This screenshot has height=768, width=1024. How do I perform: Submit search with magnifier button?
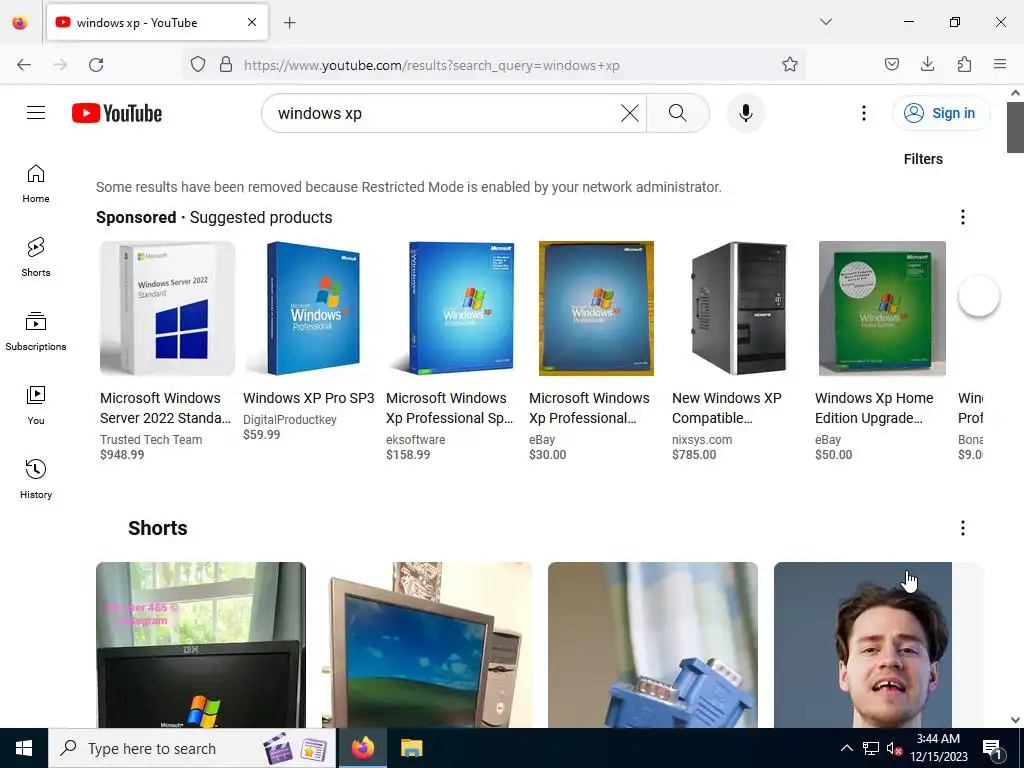click(x=677, y=113)
